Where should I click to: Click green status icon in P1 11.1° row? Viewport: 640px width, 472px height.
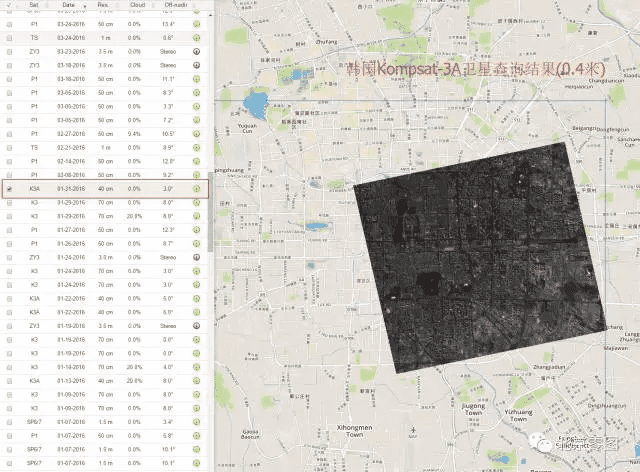tap(196, 79)
